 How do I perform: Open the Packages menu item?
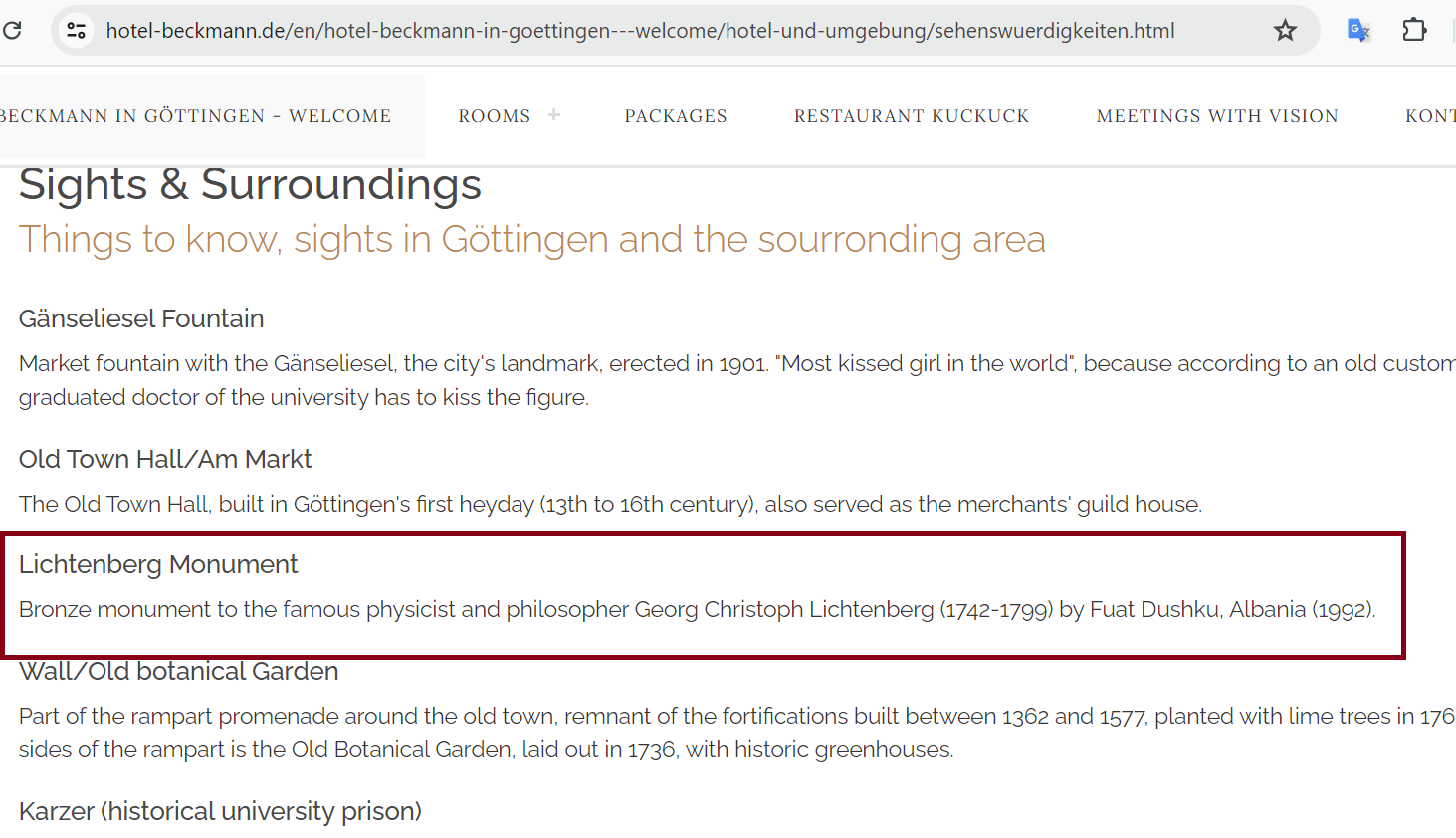click(x=676, y=116)
